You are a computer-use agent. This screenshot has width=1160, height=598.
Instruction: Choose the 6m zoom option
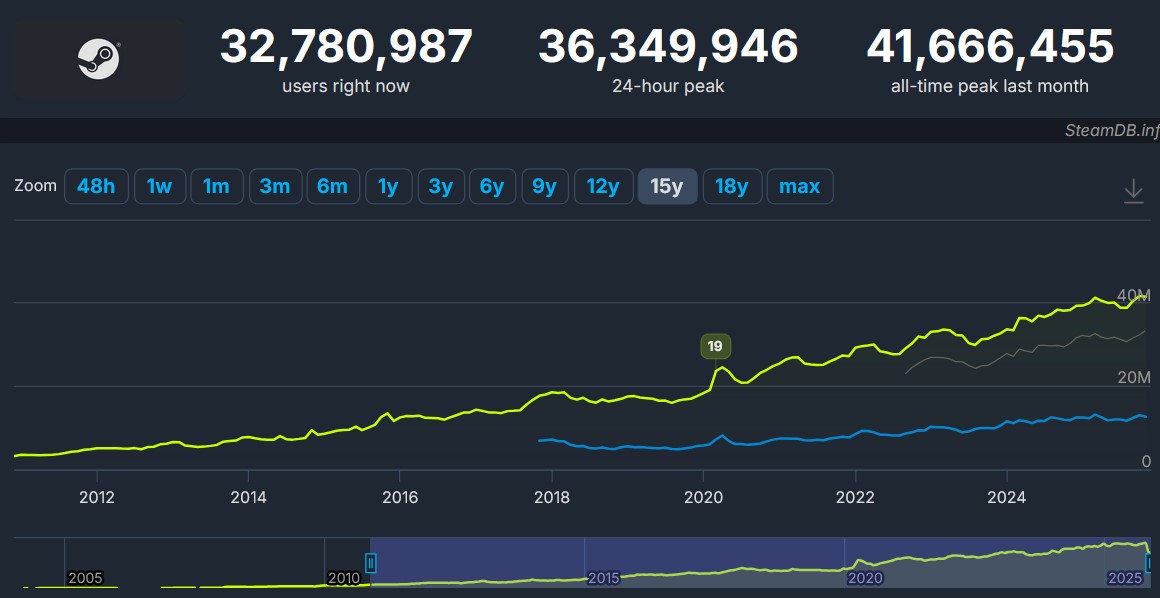pos(333,186)
